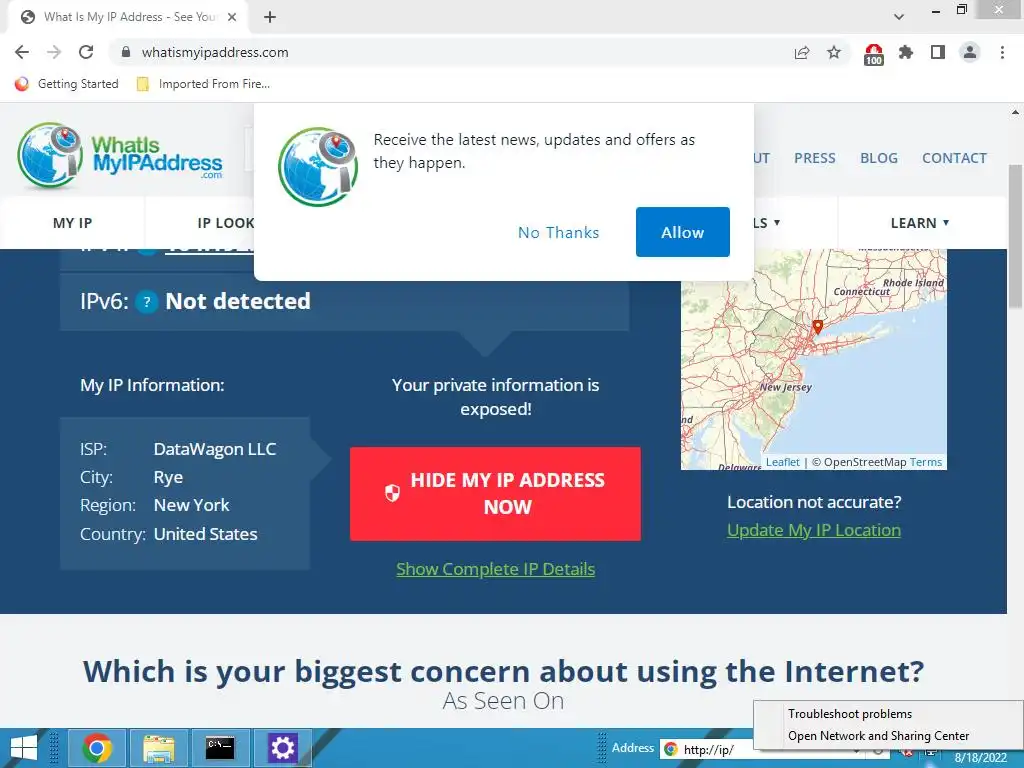1024x768 pixels.
Task: Open the Chrome profile avatar icon
Action: coord(970,52)
